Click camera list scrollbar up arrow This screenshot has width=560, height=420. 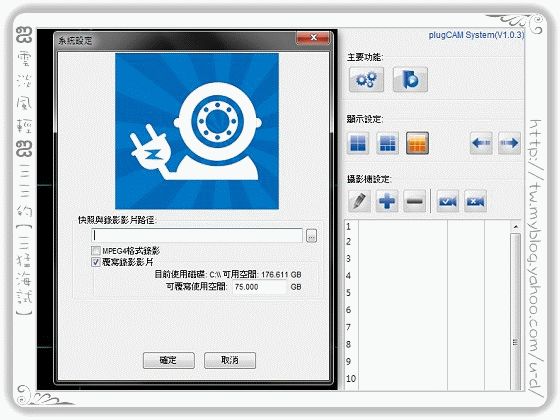515,226
